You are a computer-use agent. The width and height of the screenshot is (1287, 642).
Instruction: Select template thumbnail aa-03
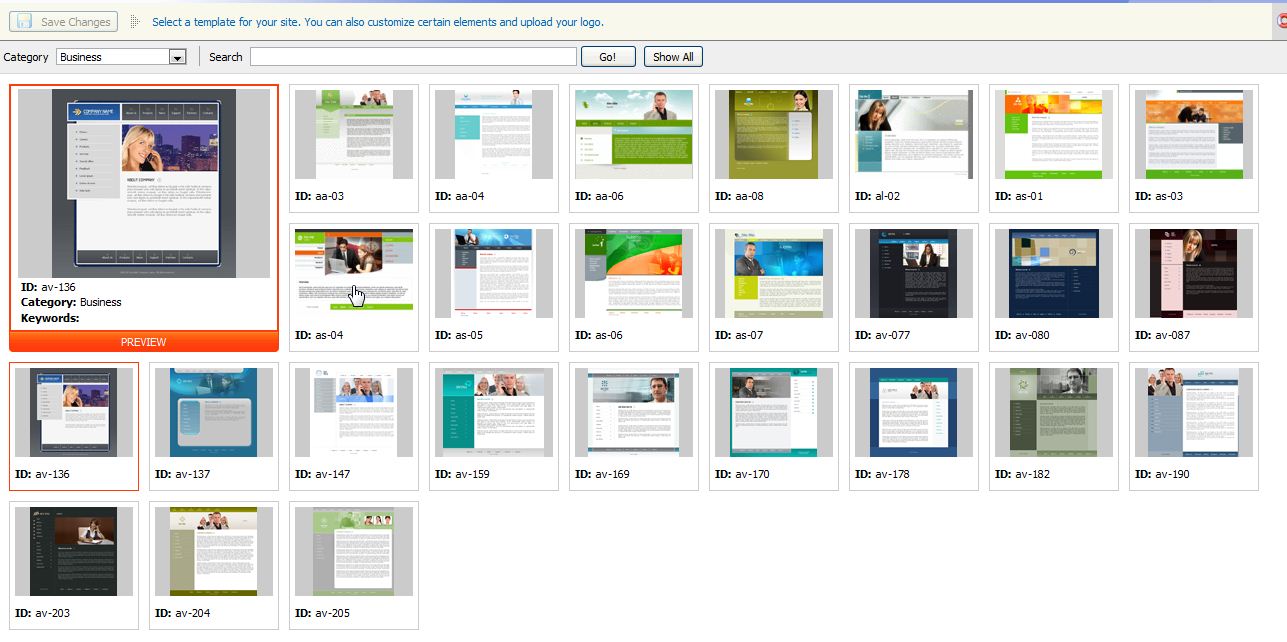(x=353, y=135)
